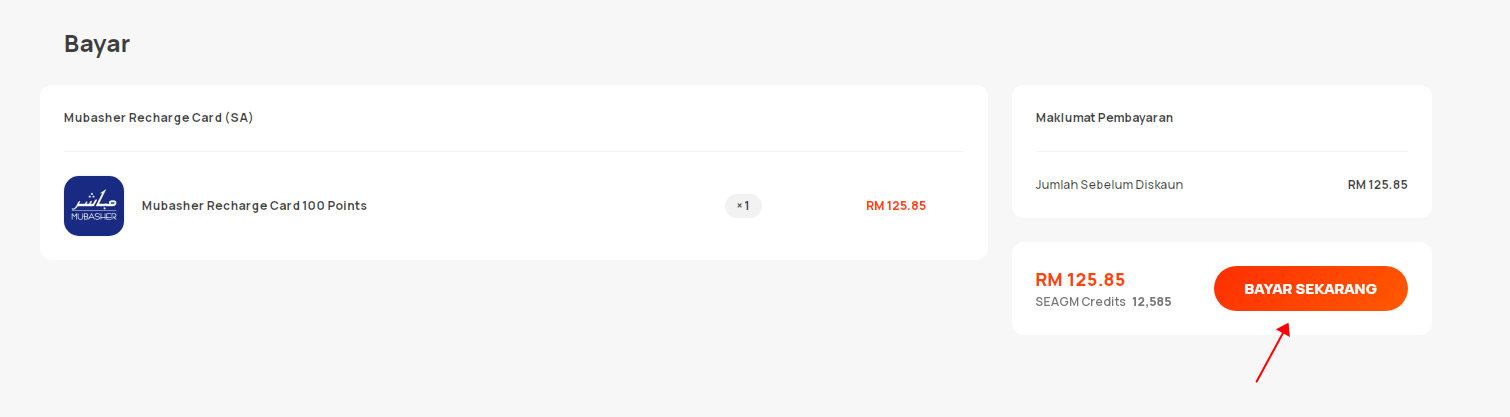This screenshot has height=417, width=1510.
Task: Open the Mubasher logo thumbnail
Action: pos(94,206)
